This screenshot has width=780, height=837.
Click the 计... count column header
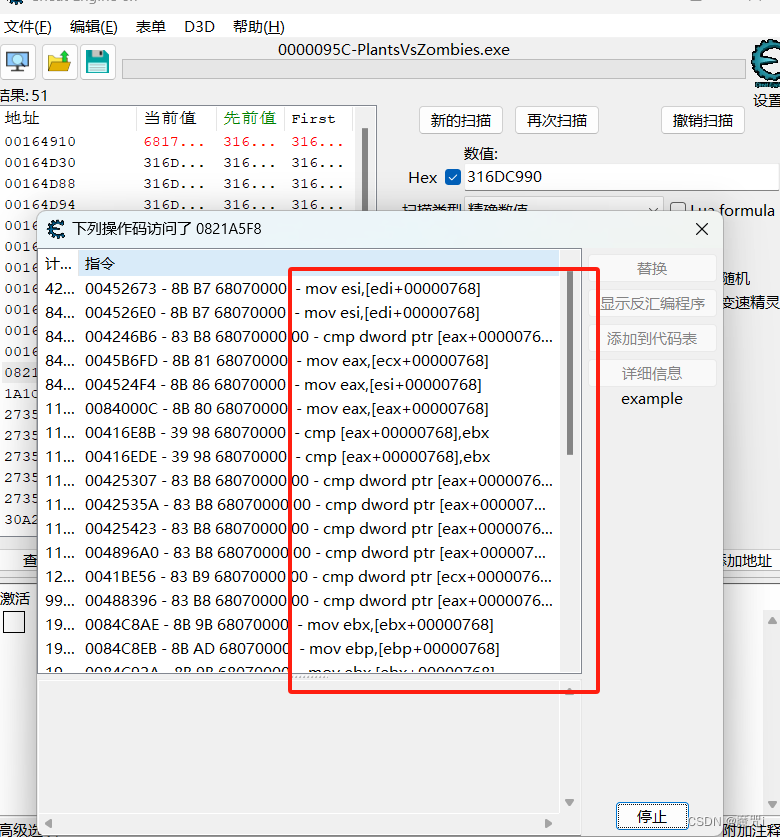(58, 263)
